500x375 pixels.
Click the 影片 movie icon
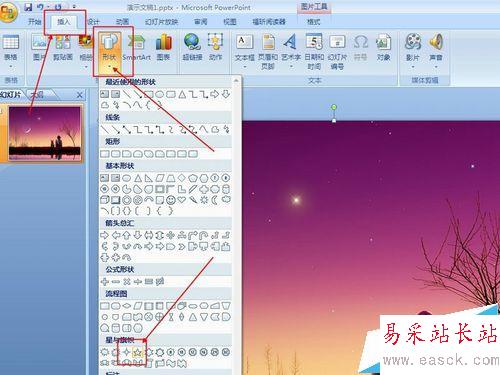click(x=413, y=43)
